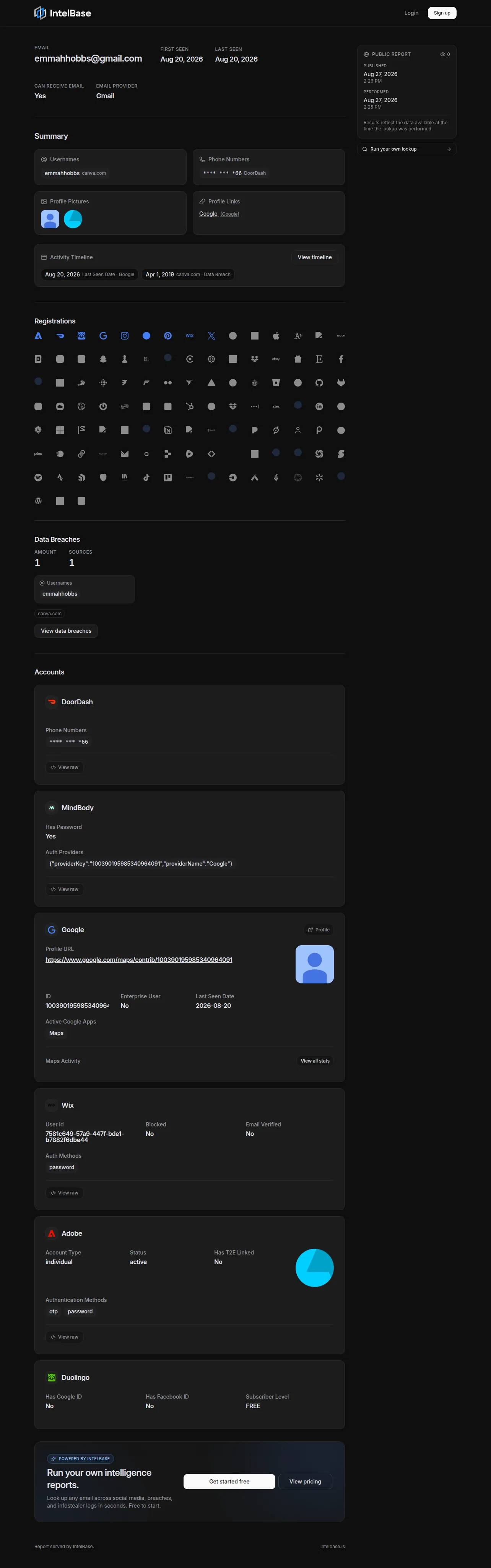Viewport: 491px width, 1568px height.
Task: Click the Apple icon in Registrations
Action: coord(276,335)
